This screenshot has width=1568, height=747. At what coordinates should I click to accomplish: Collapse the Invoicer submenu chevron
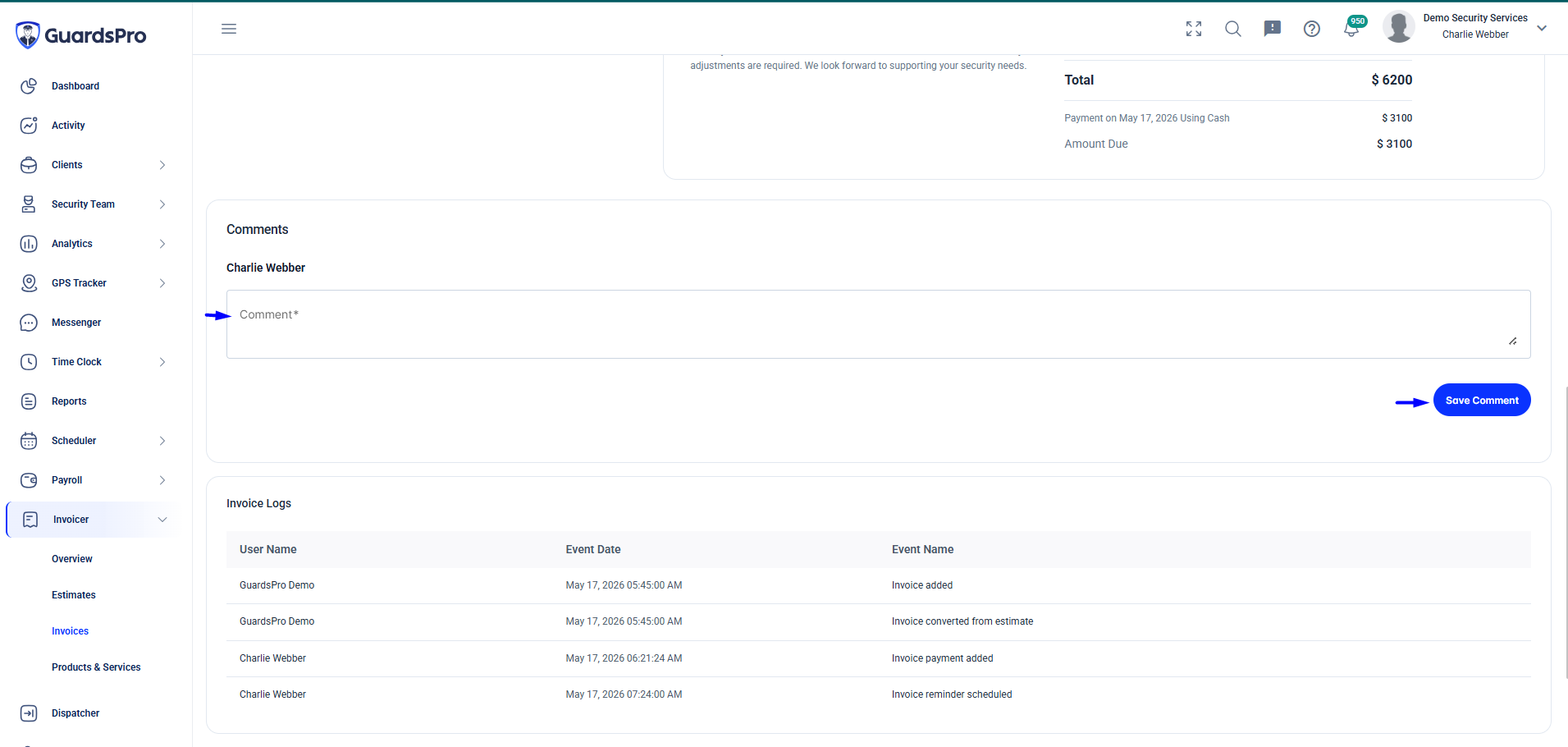pos(162,520)
